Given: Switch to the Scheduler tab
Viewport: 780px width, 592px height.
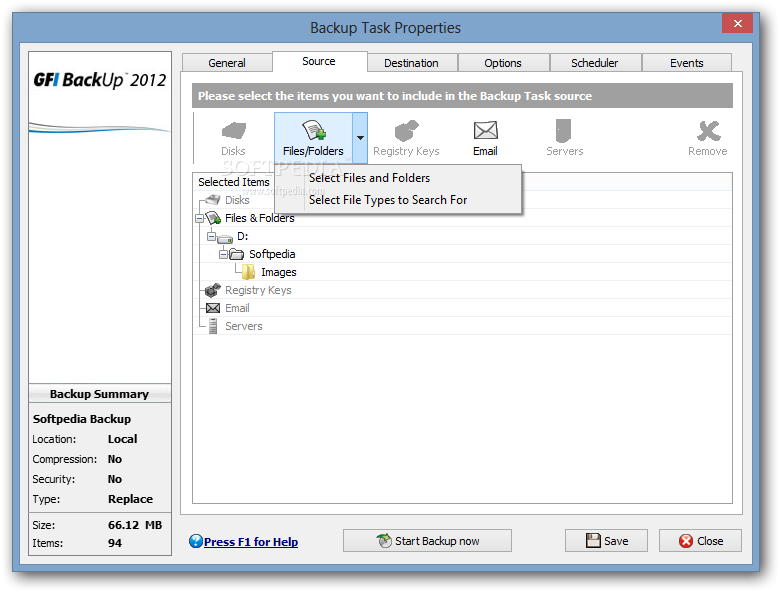Looking at the screenshot, I should (x=594, y=63).
